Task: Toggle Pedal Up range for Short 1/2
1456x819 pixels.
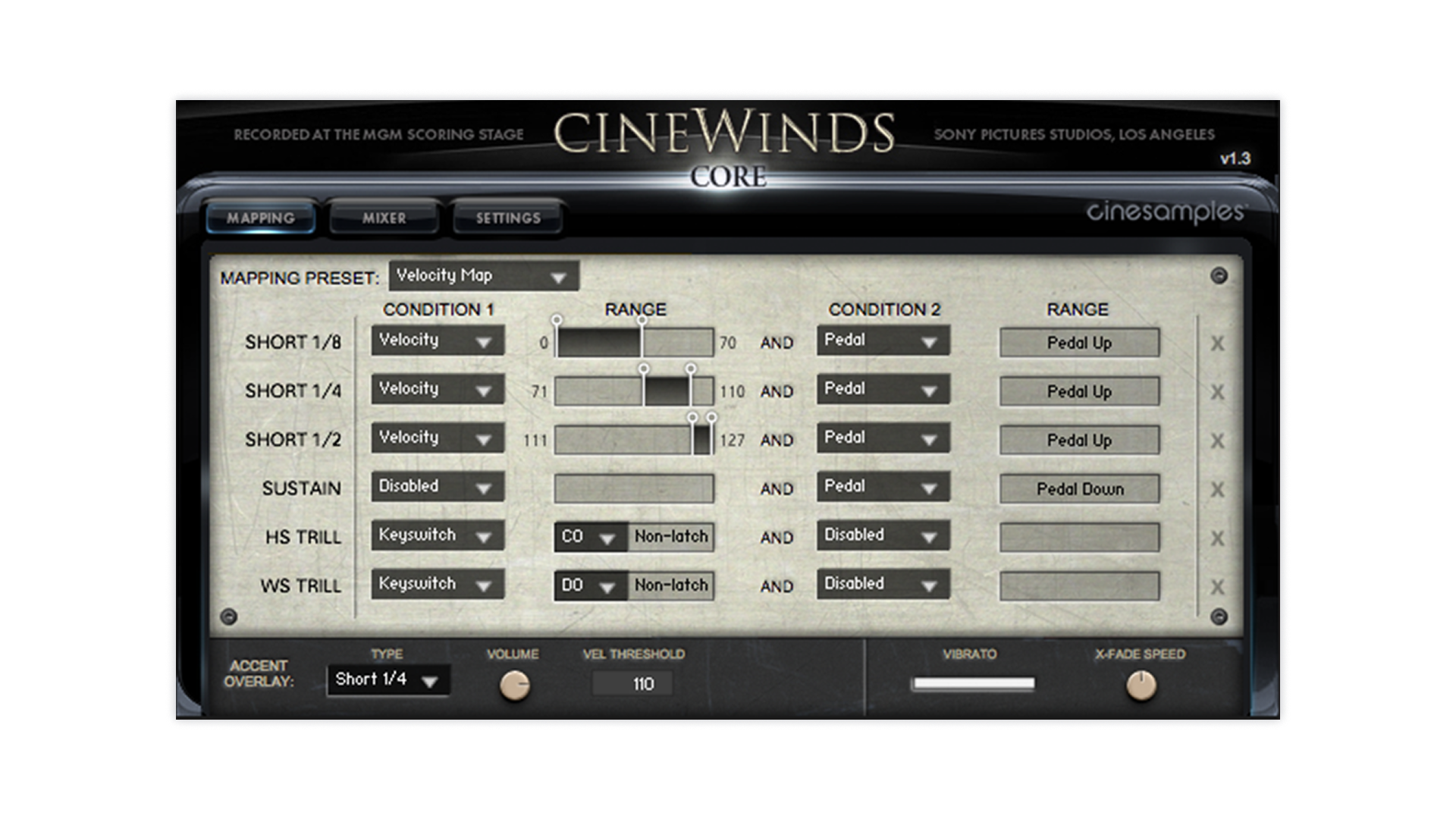Action: coord(1079,440)
